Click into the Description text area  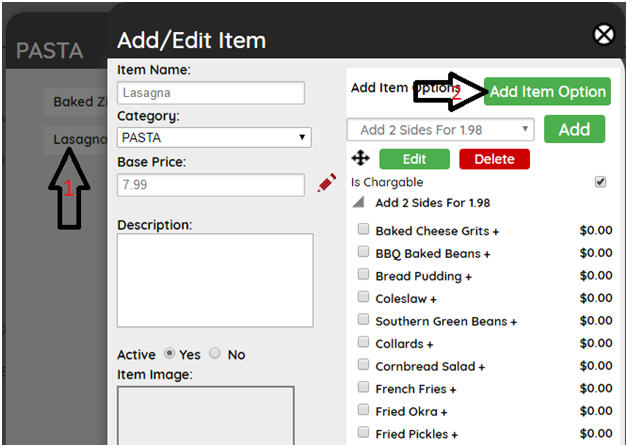(x=215, y=280)
